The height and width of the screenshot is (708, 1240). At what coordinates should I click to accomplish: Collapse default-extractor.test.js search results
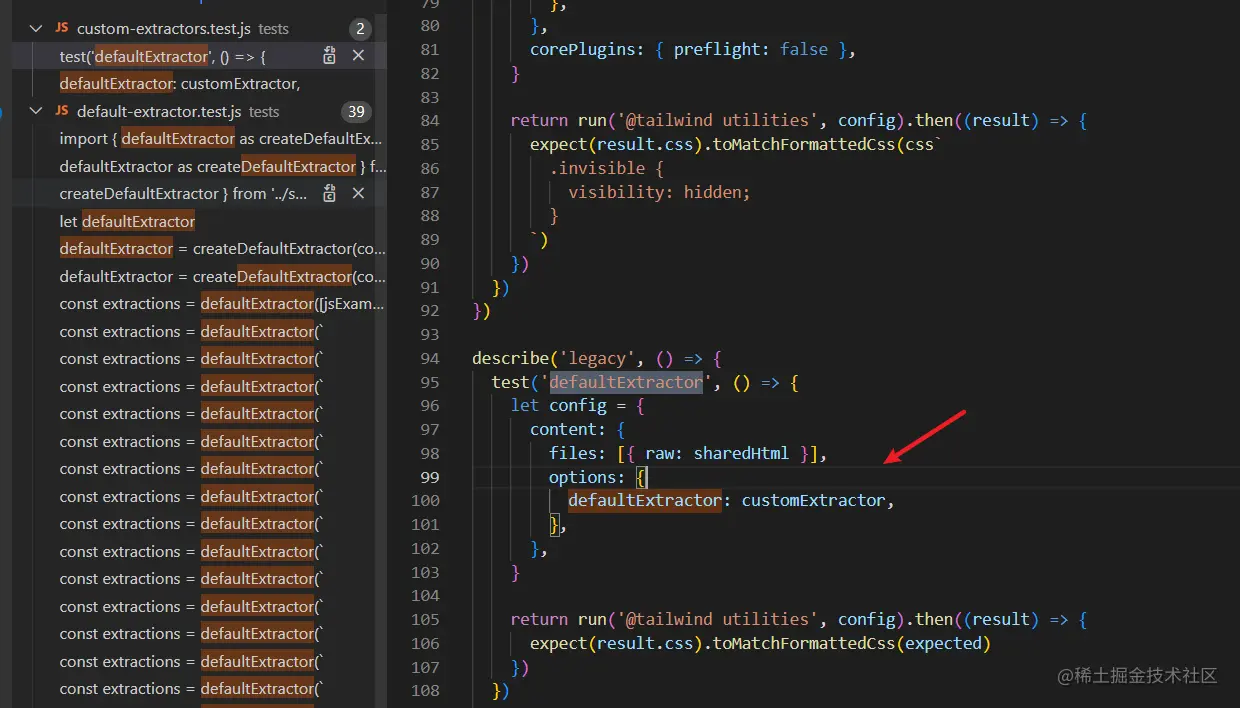click(x=37, y=111)
